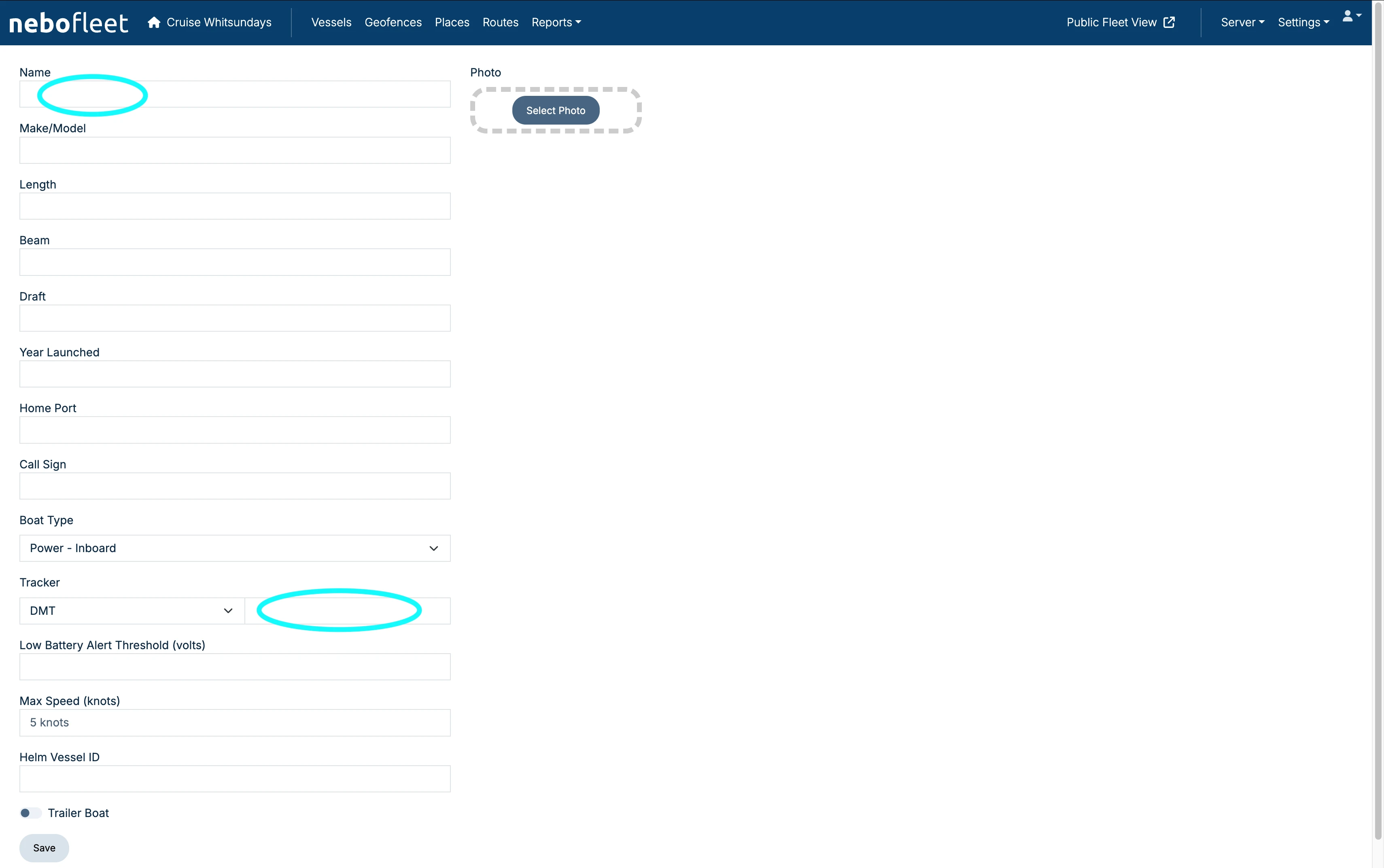Open the DMT tracker type dropdown
The width and height of the screenshot is (1384, 868).
[x=132, y=611]
